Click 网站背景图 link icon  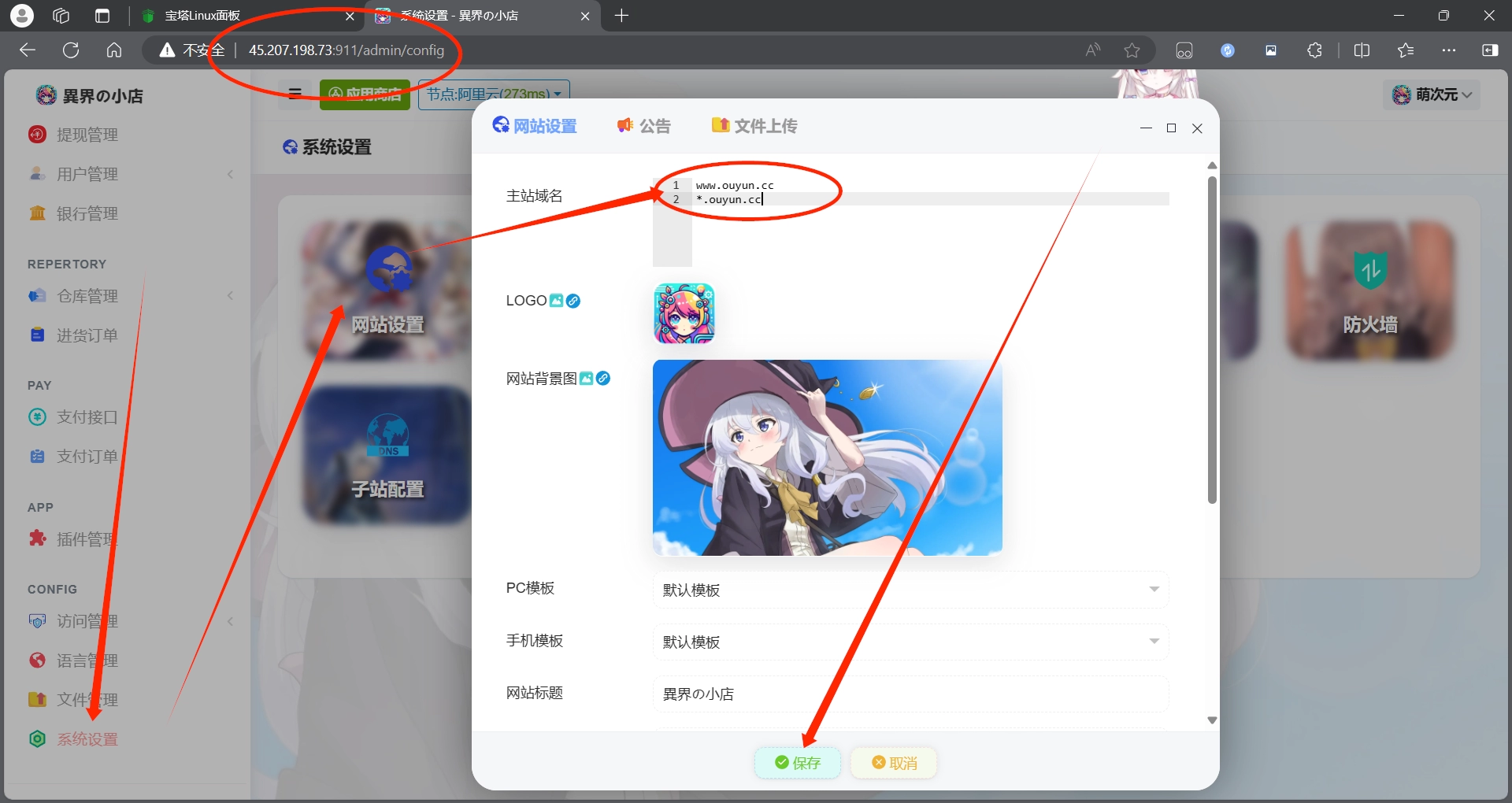point(603,379)
